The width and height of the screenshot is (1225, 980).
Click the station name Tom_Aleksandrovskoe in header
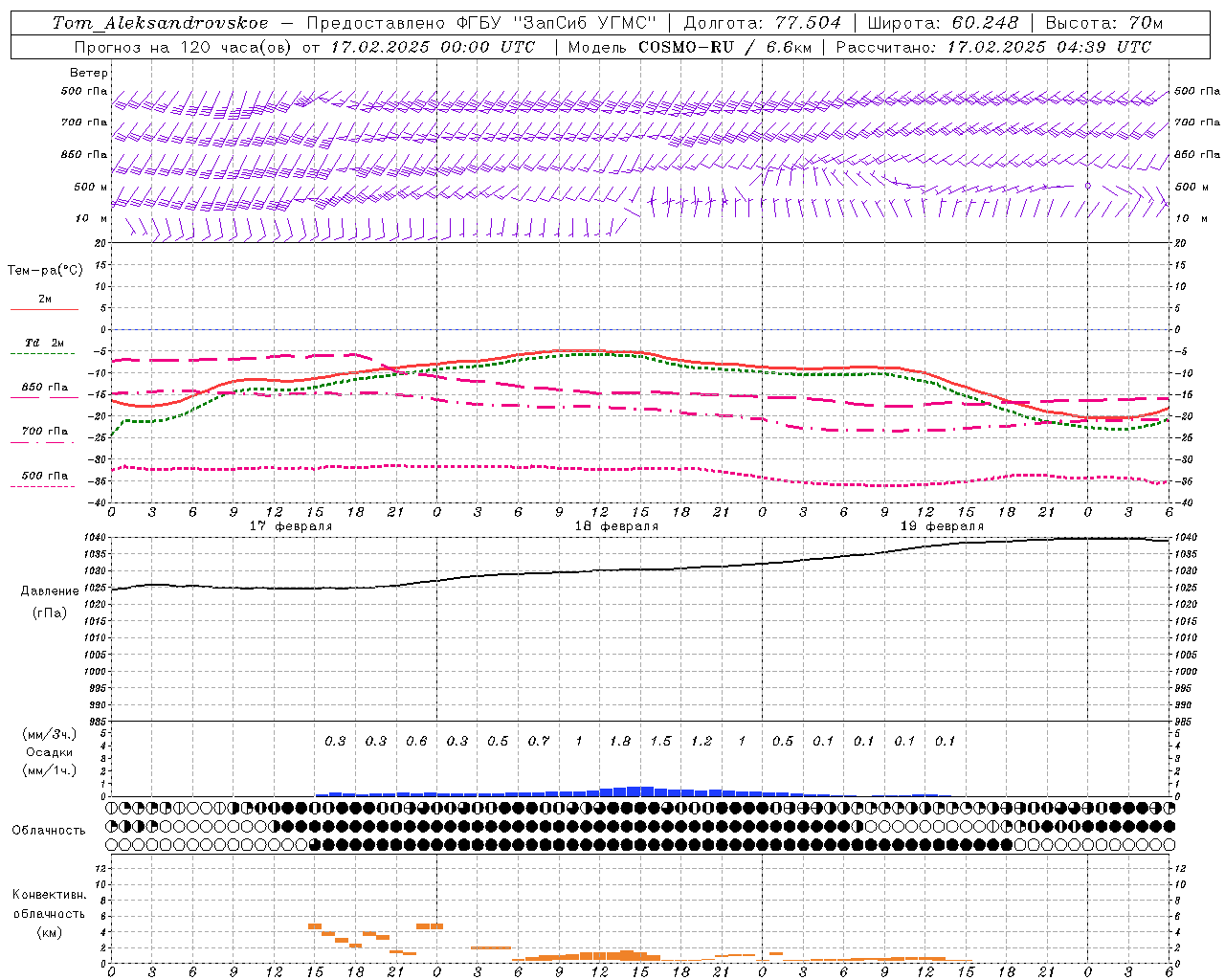(161, 23)
